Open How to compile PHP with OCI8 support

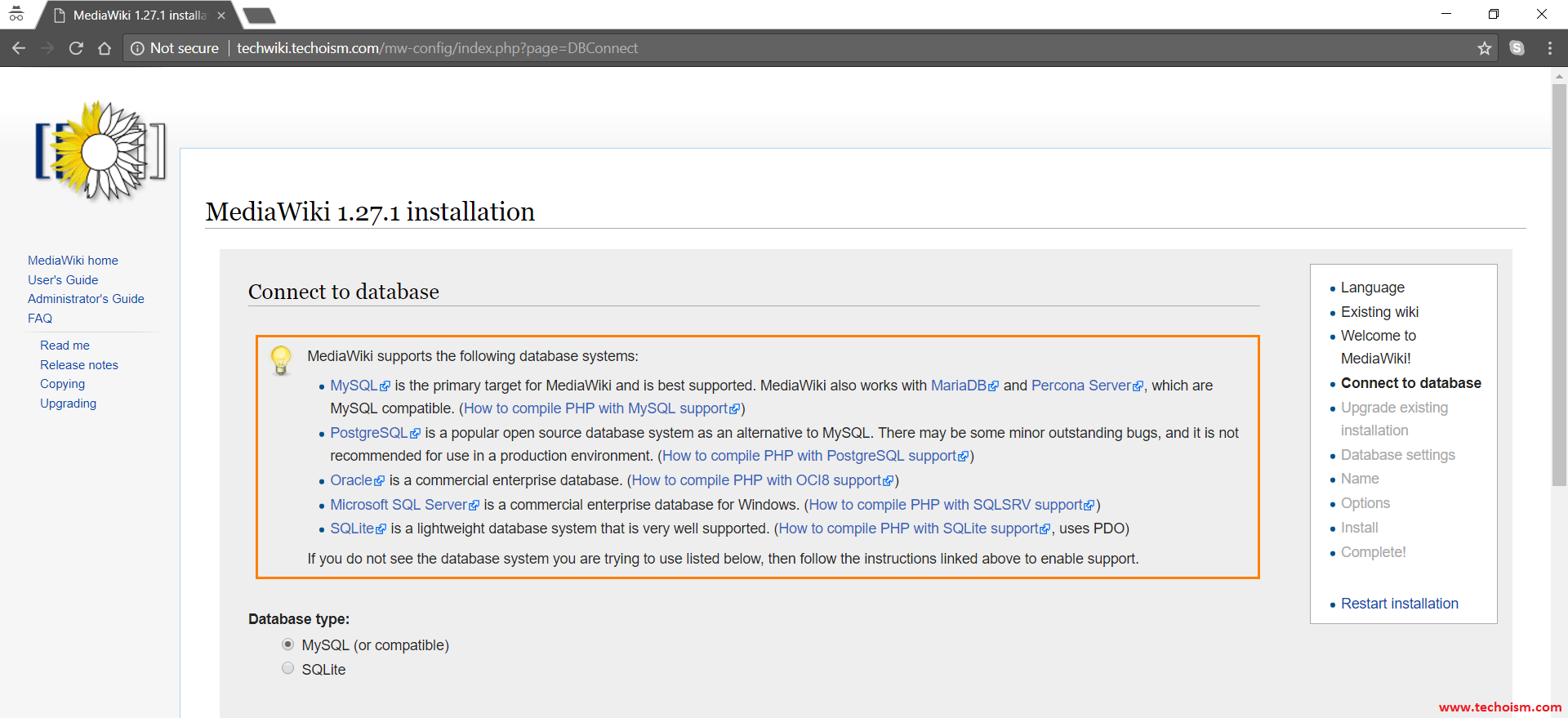click(x=762, y=479)
